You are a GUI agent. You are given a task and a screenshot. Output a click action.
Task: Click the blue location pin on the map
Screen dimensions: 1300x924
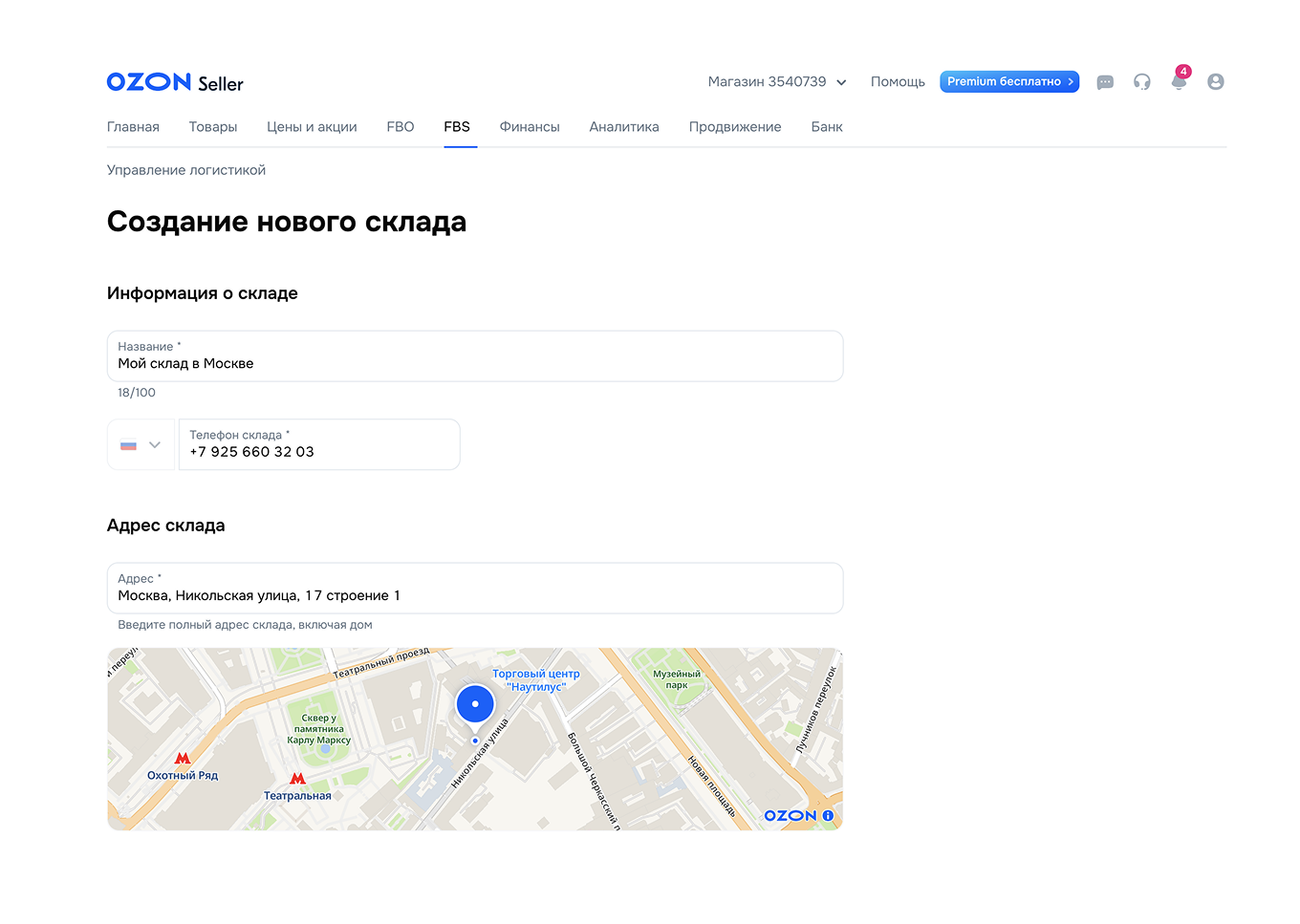(475, 703)
